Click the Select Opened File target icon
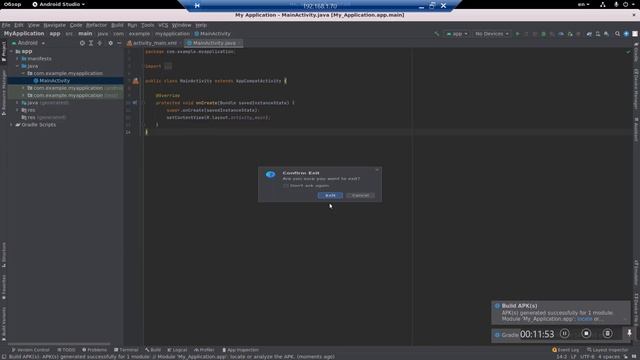 pyautogui.click(x=82, y=43)
